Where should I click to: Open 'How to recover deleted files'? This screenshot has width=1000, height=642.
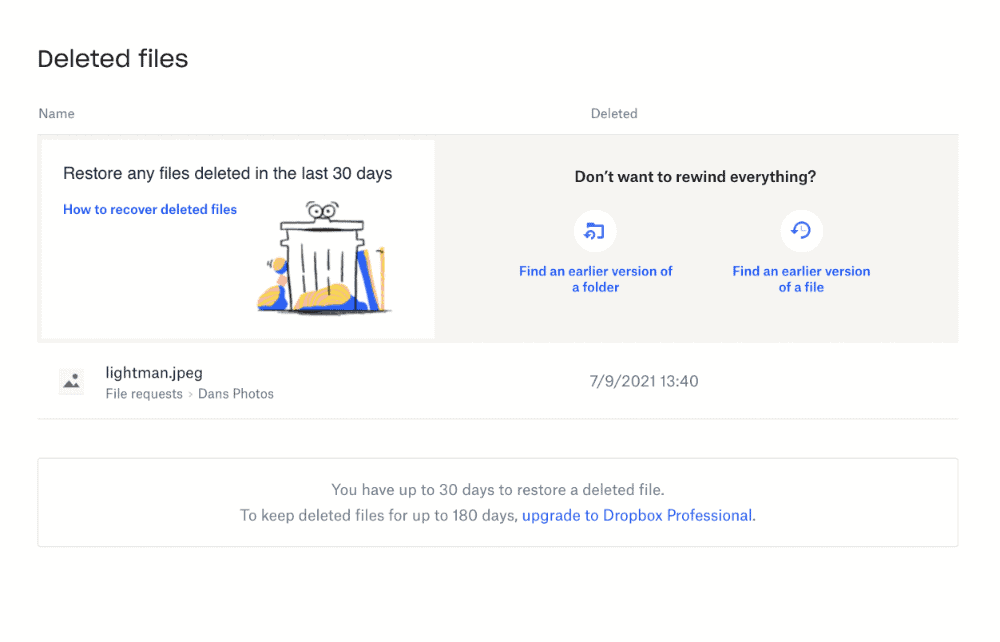click(x=149, y=209)
